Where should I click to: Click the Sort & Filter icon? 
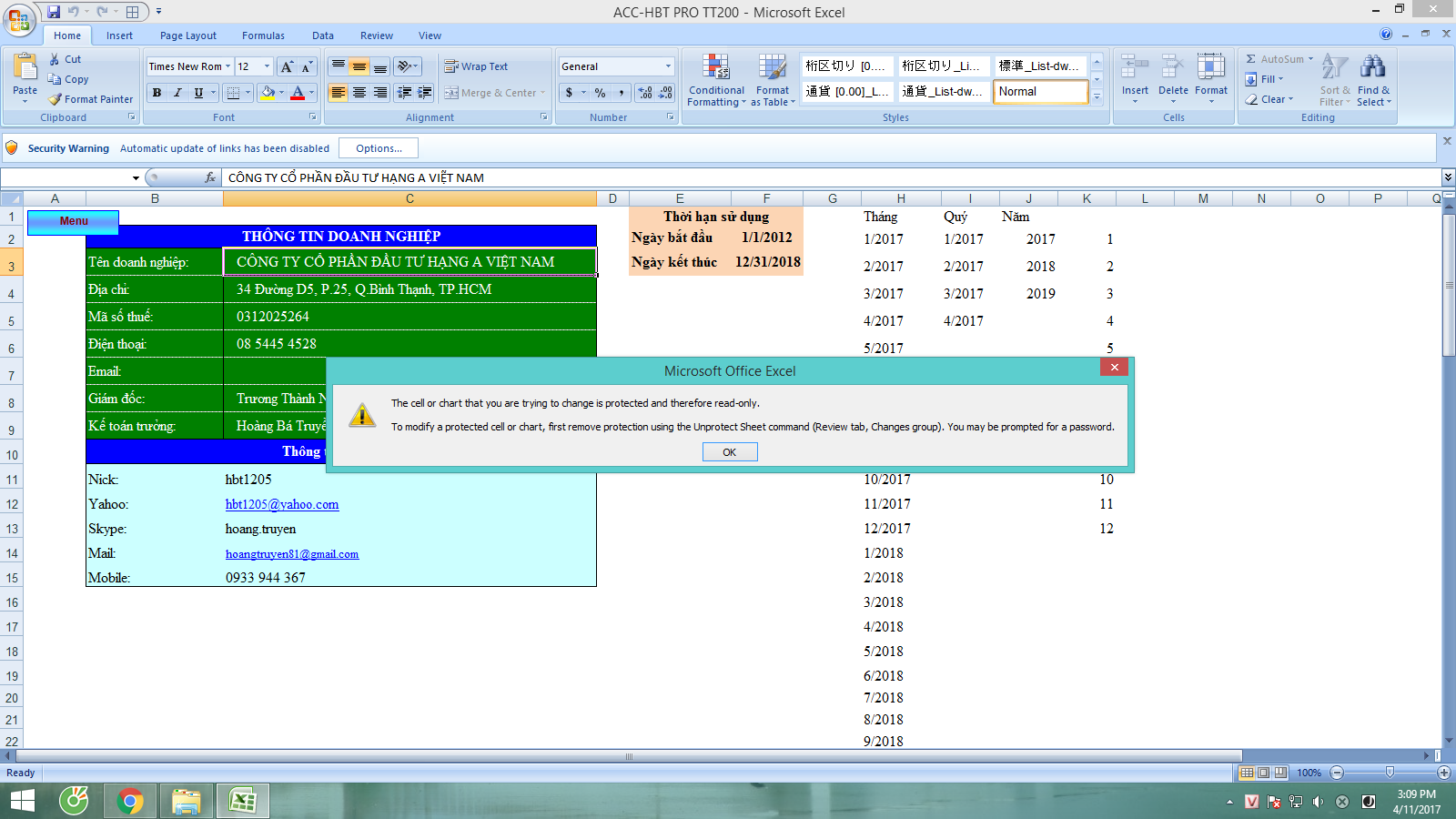click(x=1334, y=67)
